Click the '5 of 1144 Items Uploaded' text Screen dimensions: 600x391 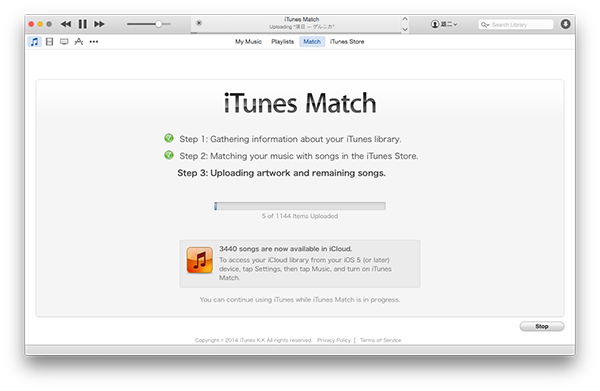click(300, 216)
